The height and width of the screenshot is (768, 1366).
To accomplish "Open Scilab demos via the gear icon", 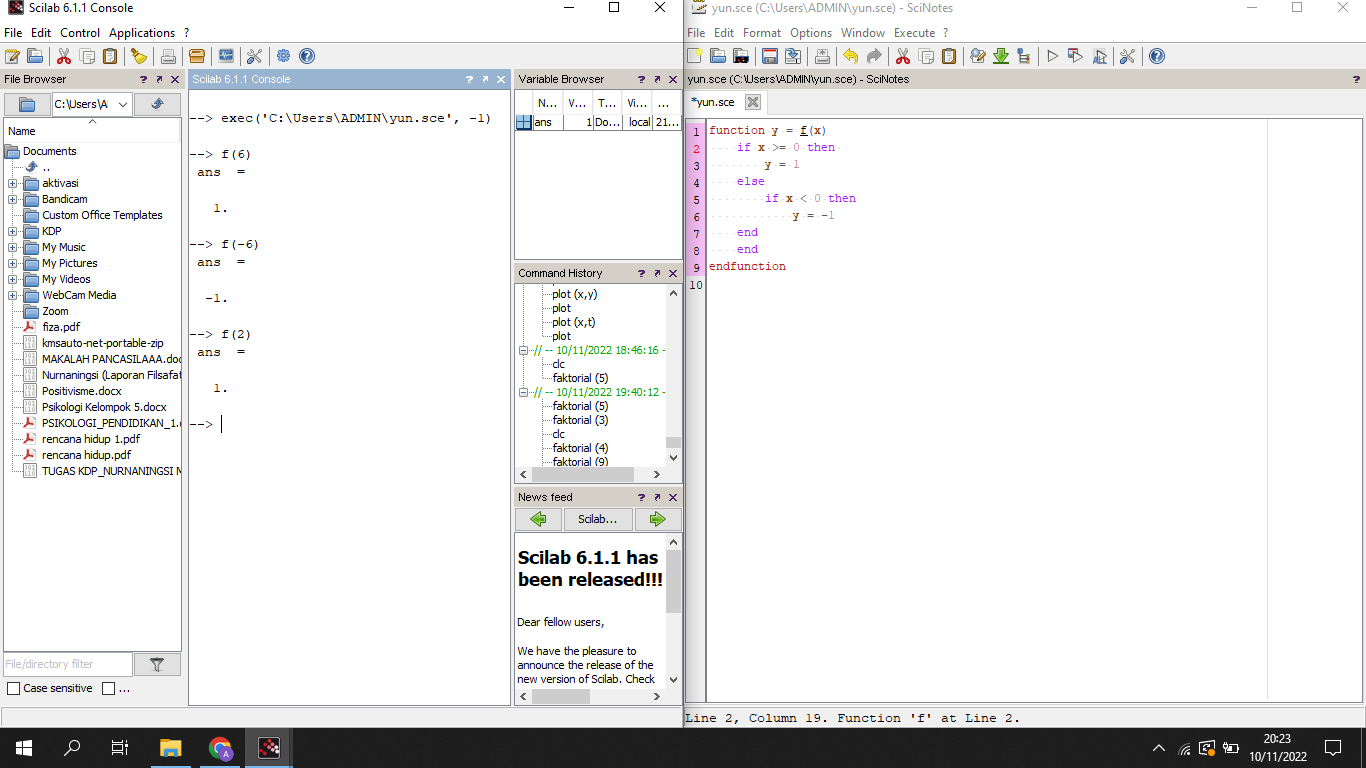I will pos(283,56).
